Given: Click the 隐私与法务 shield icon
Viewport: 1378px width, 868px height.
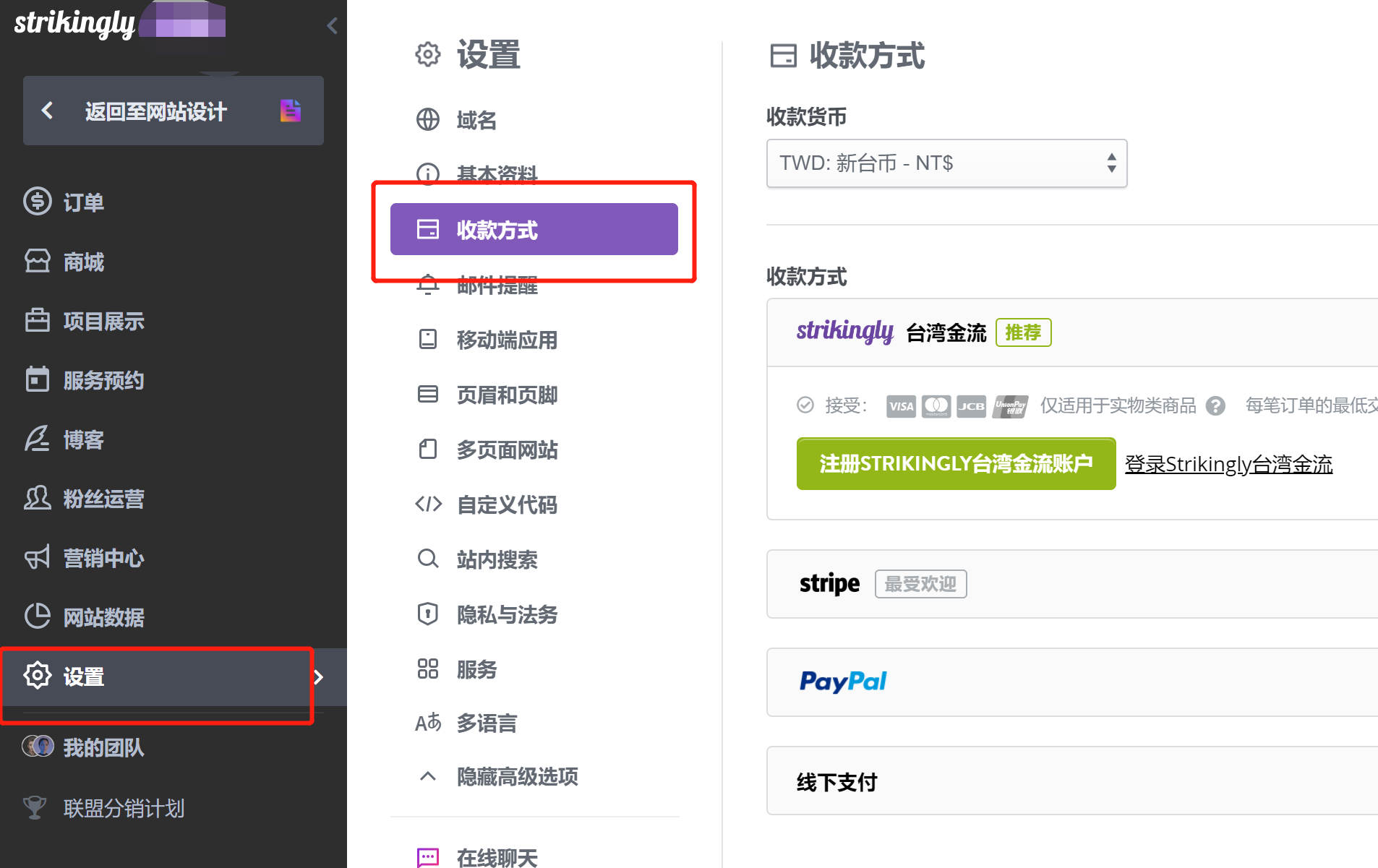Looking at the screenshot, I should coord(428,614).
